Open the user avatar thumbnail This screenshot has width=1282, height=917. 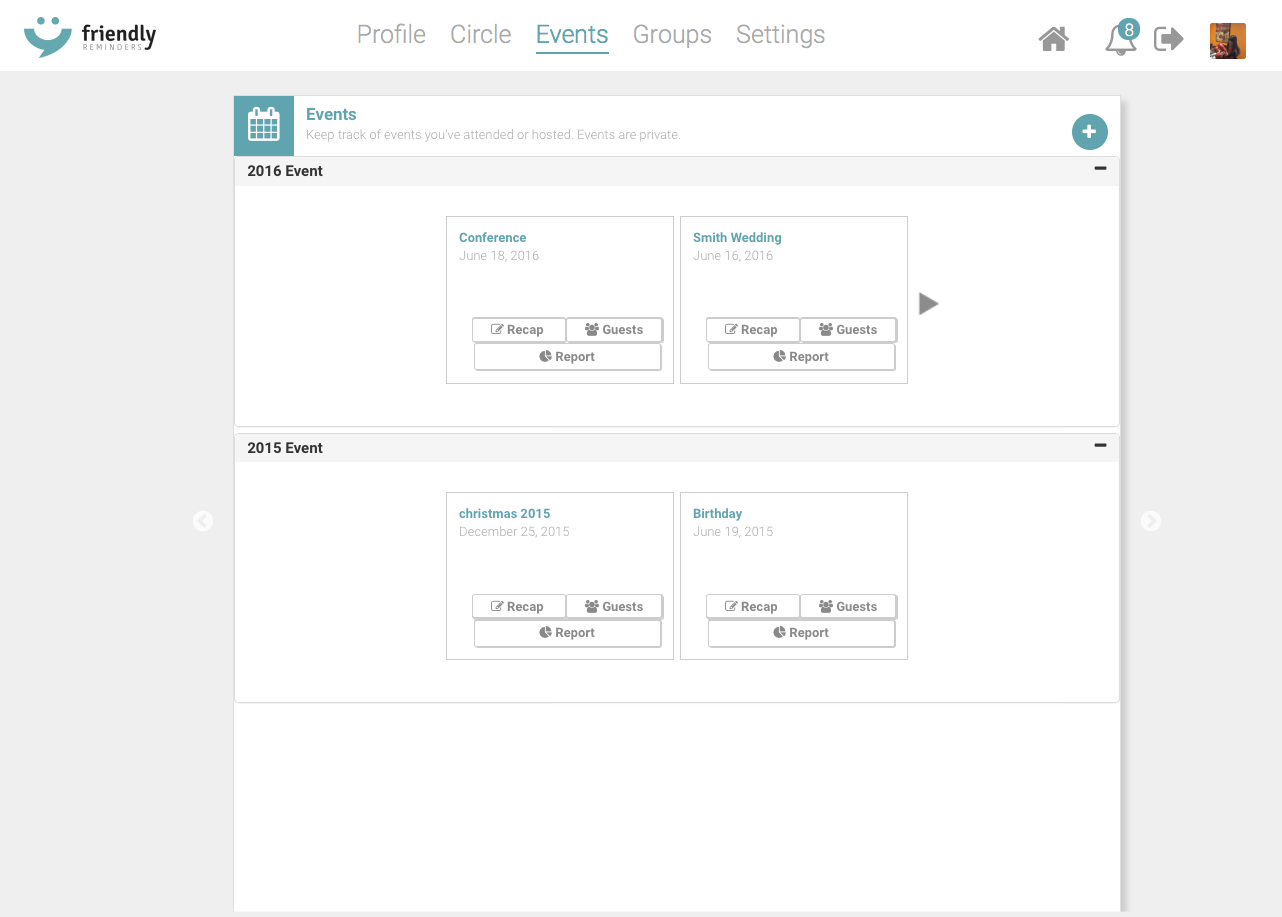click(1228, 41)
